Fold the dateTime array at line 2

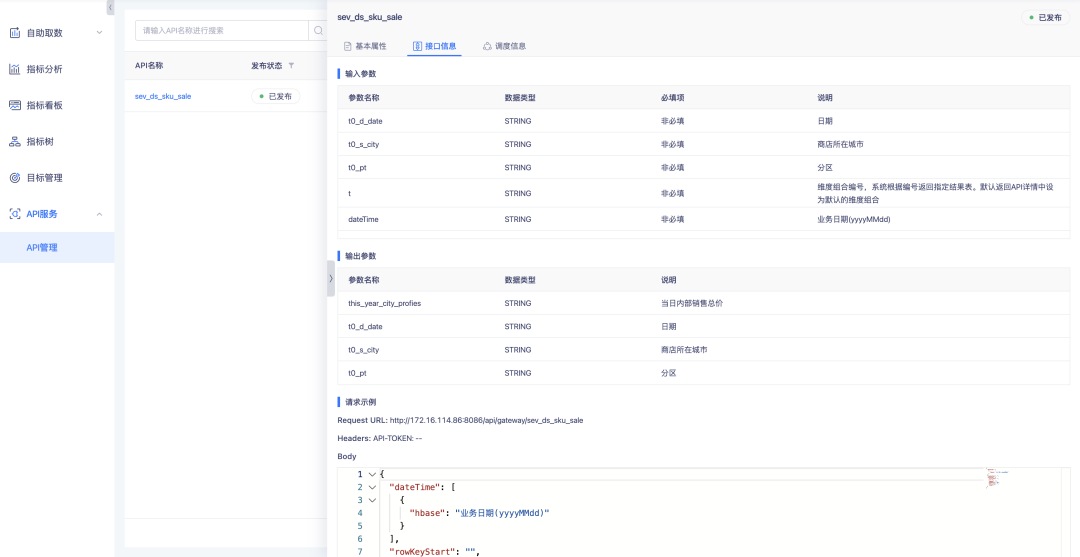372,487
